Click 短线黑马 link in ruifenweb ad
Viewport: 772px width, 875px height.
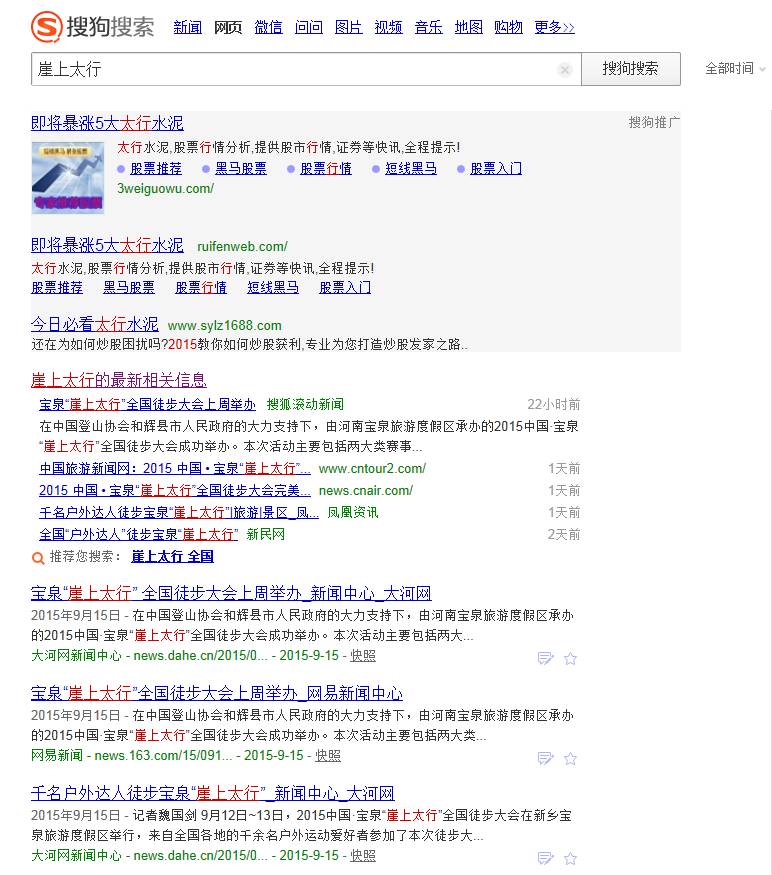tap(273, 288)
